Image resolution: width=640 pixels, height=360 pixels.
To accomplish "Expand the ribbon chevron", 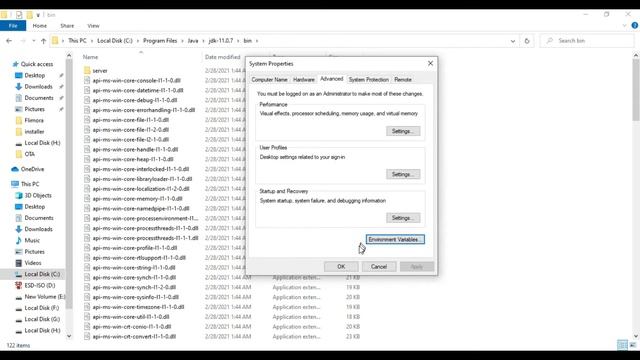I will pos(624,26).
